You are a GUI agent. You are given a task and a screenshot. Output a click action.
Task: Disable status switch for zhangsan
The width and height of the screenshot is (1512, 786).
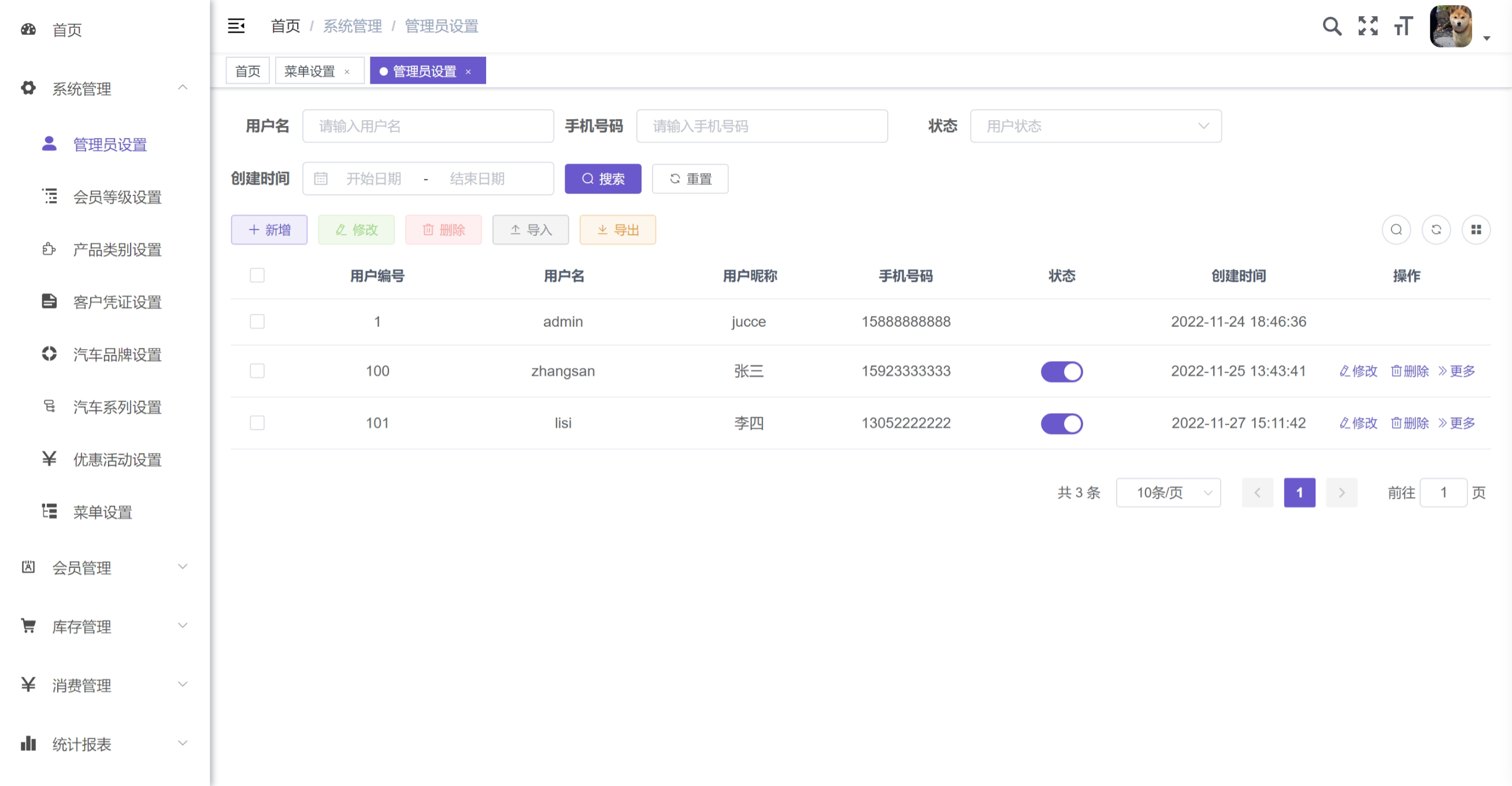pos(1061,372)
